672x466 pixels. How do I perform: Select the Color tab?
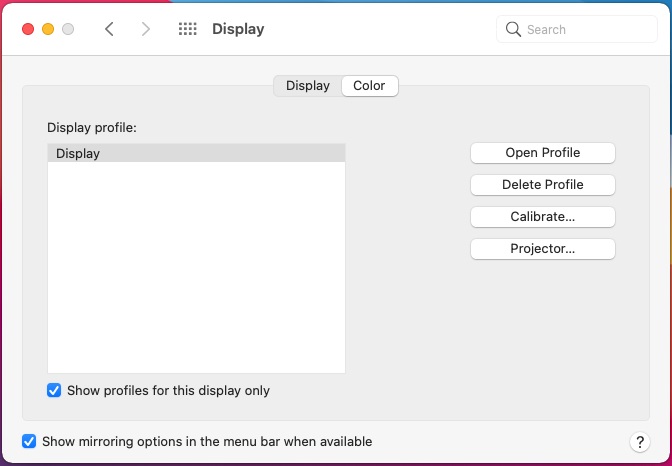(x=369, y=86)
